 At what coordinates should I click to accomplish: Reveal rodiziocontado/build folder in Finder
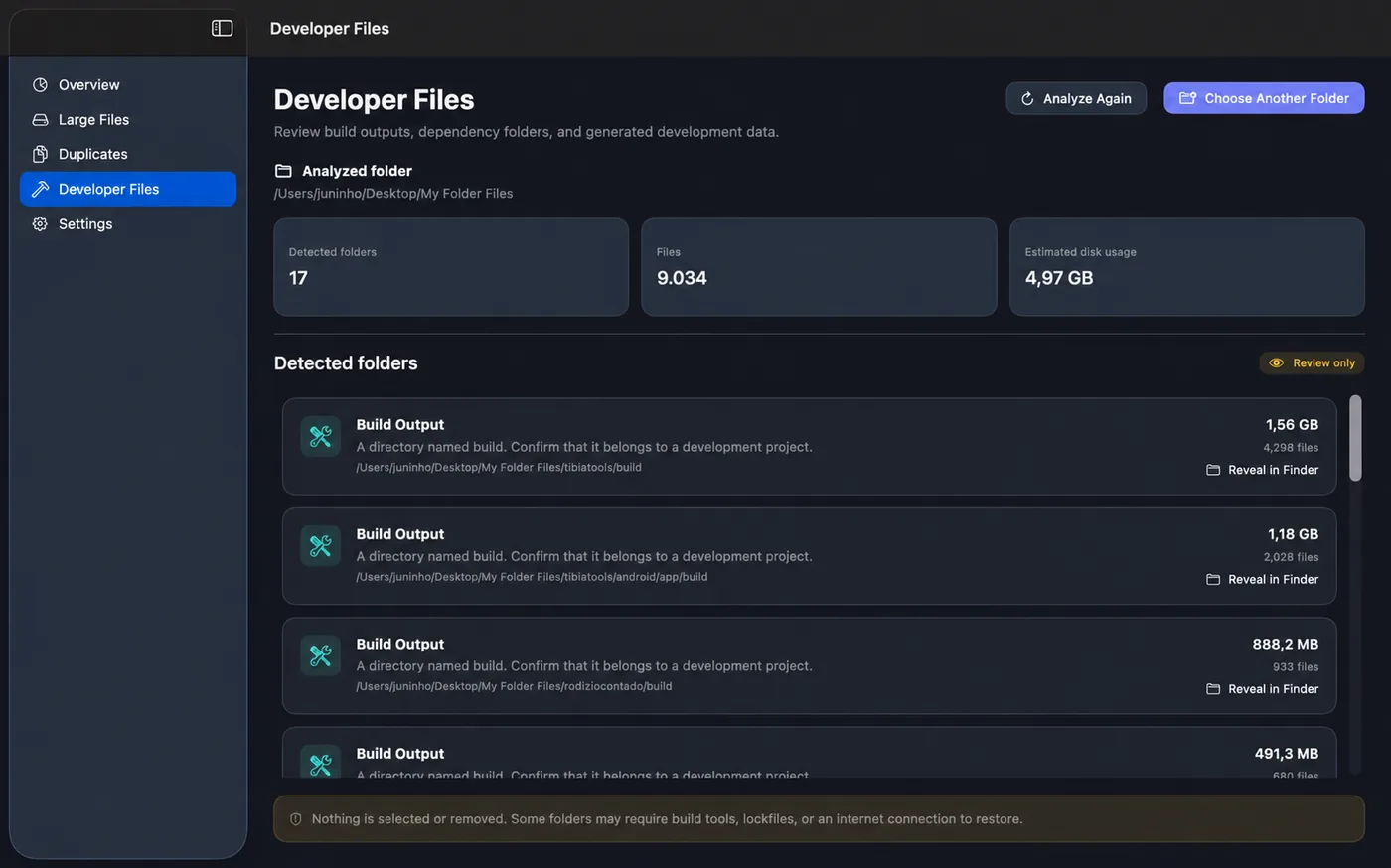[1263, 689]
